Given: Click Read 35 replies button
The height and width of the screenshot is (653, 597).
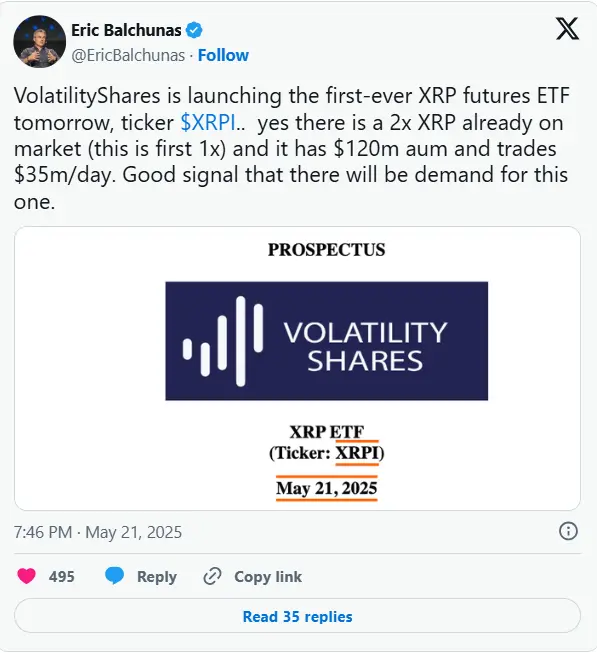Looking at the screenshot, I should pyautogui.click(x=298, y=616).
